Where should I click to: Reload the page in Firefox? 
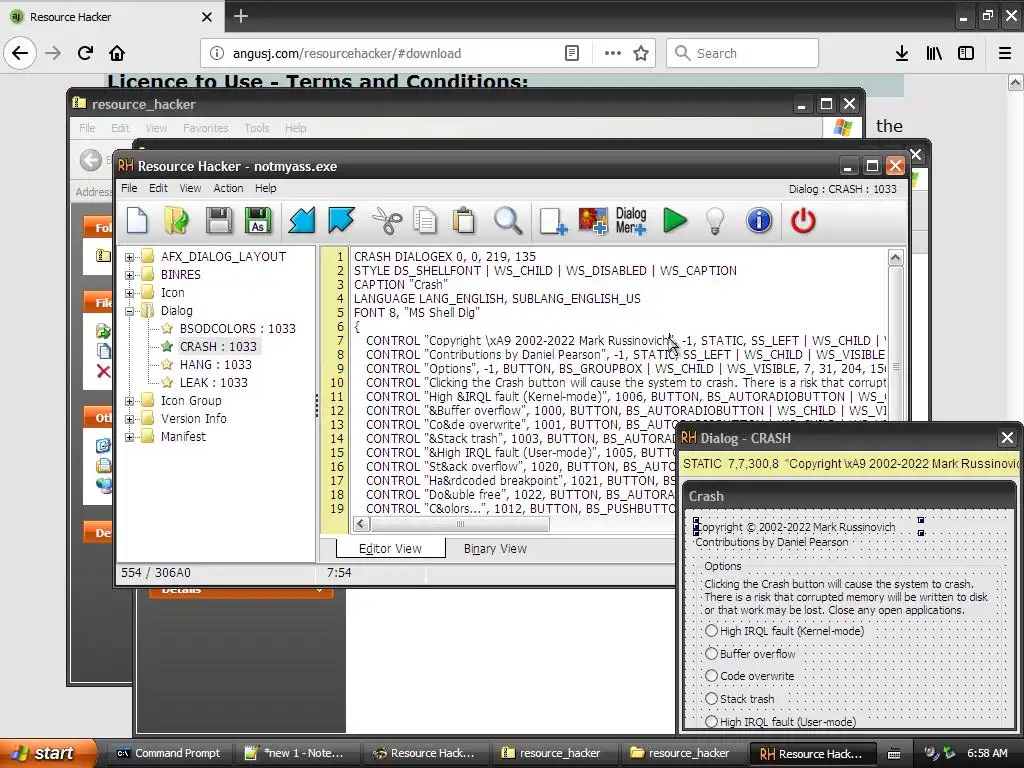(85, 53)
